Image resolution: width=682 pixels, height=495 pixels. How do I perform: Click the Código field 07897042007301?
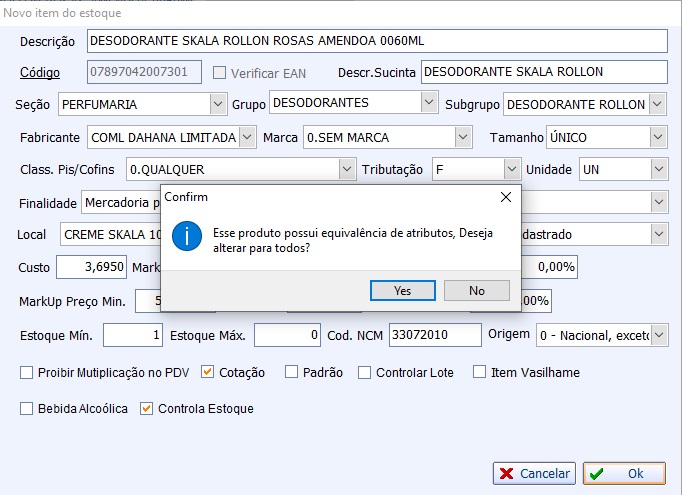[x=144, y=72]
